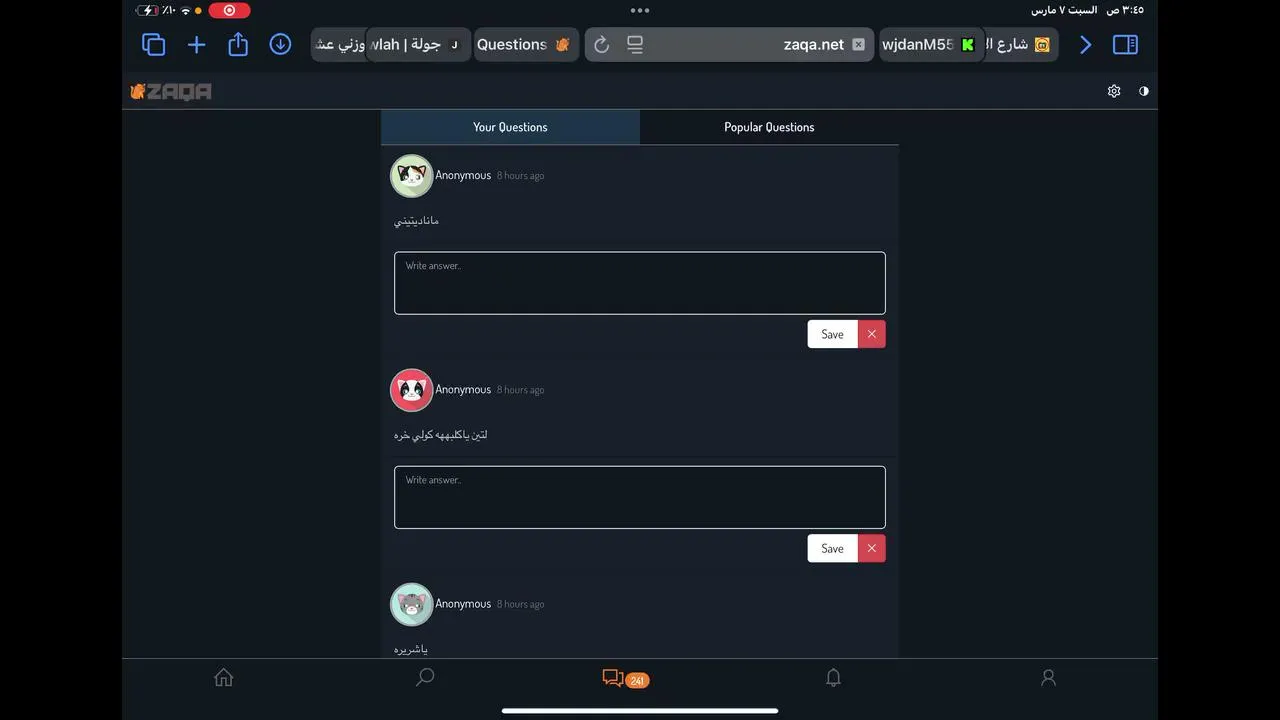Open Safari downloads icon
1280x720 pixels.
(x=280, y=44)
